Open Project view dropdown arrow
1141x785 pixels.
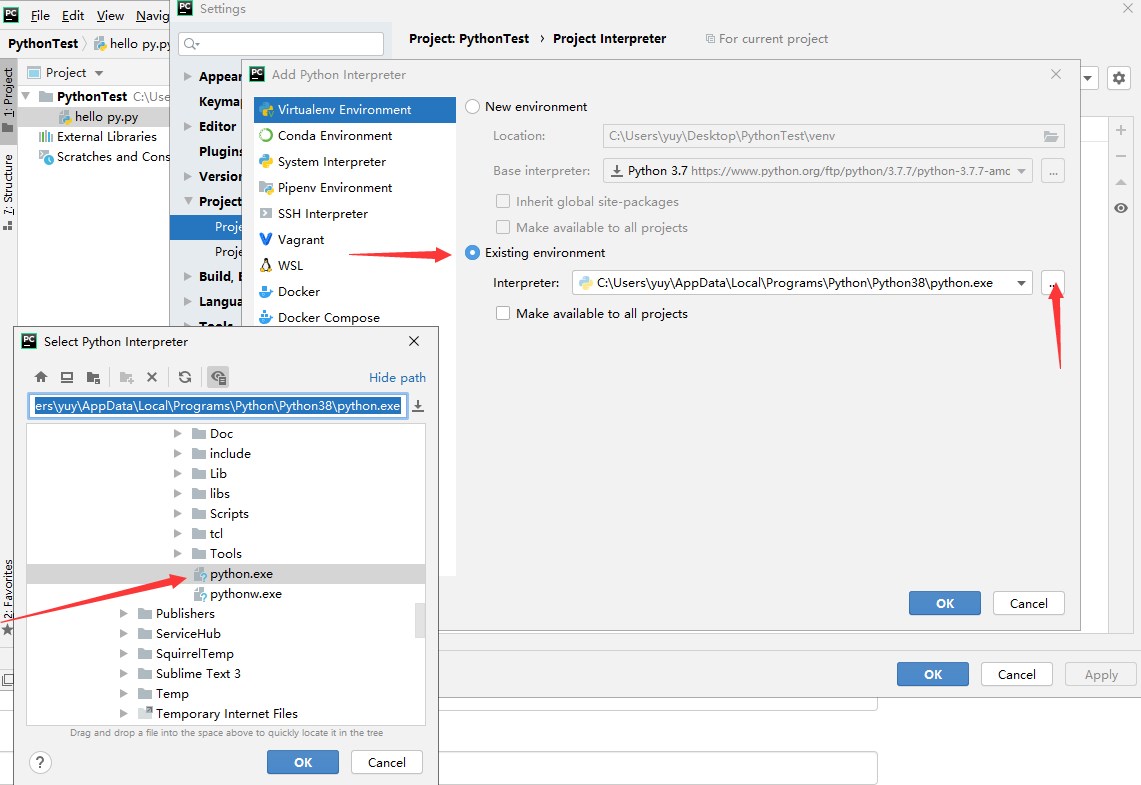pos(99,73)
